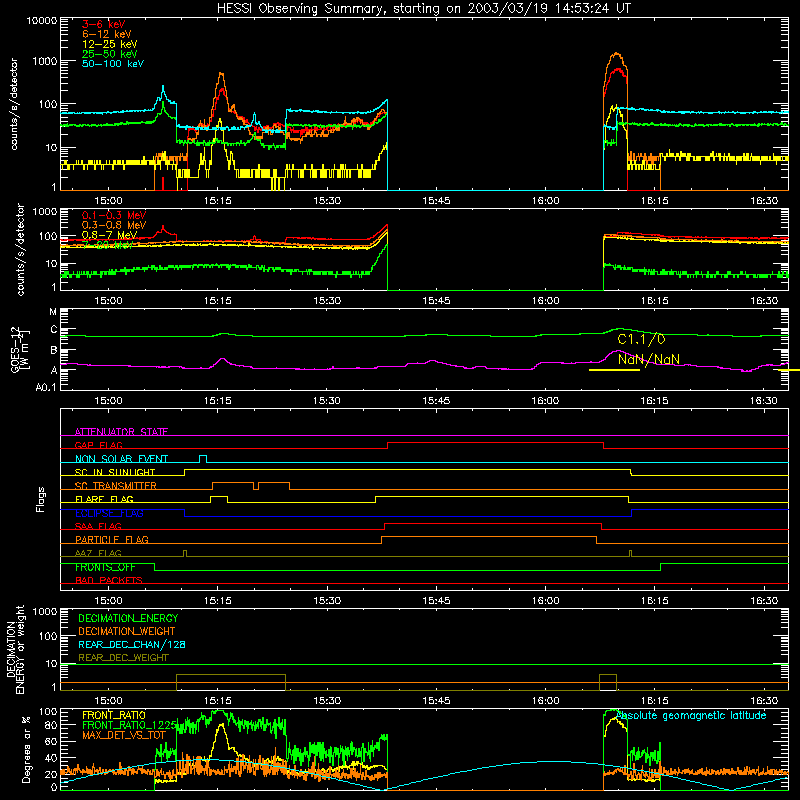Select the "50-100 keV" legend label
Viewport: 800px width, 800px height.
113,63
